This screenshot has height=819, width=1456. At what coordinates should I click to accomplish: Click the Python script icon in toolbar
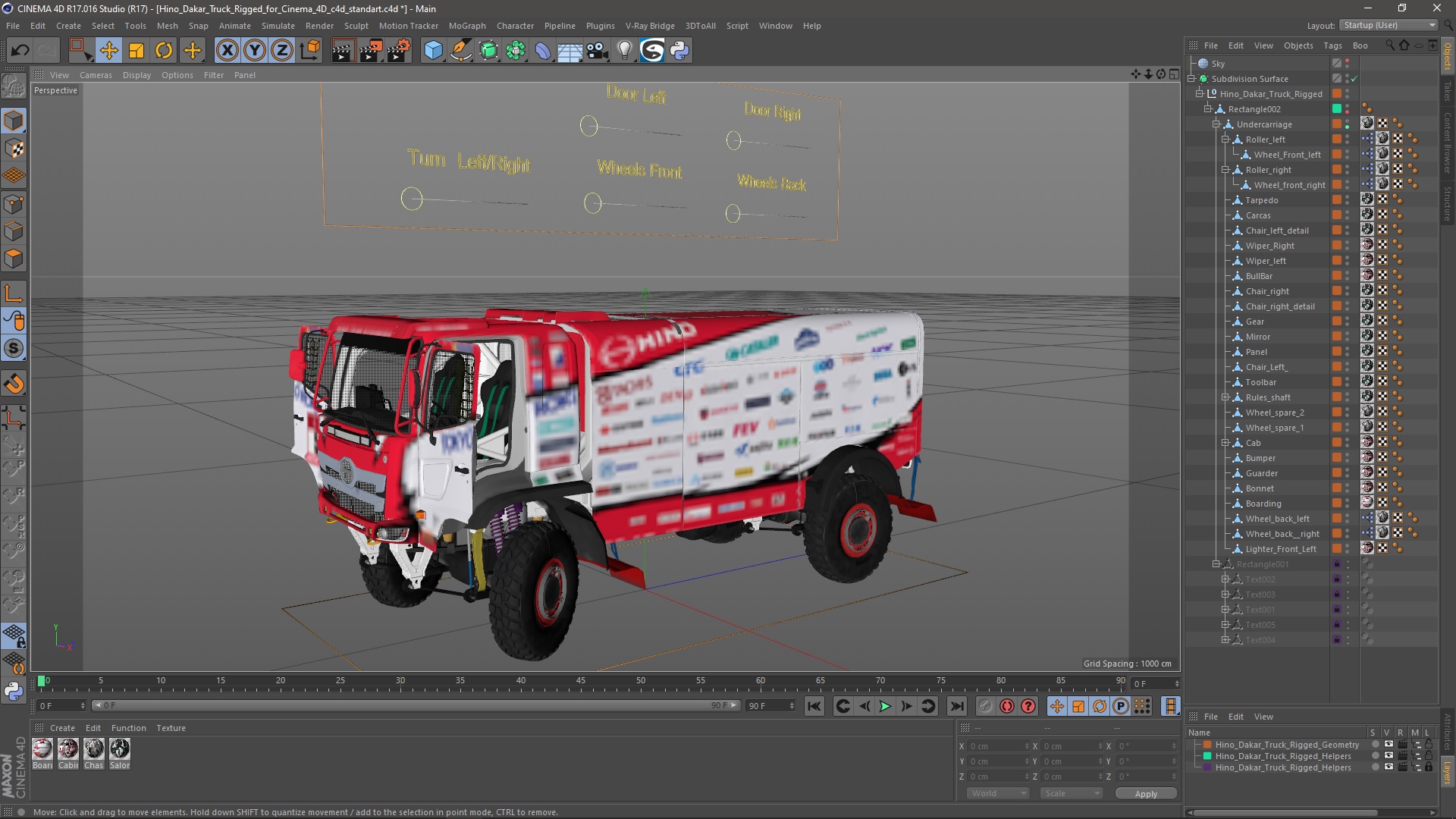click(679, 51)
